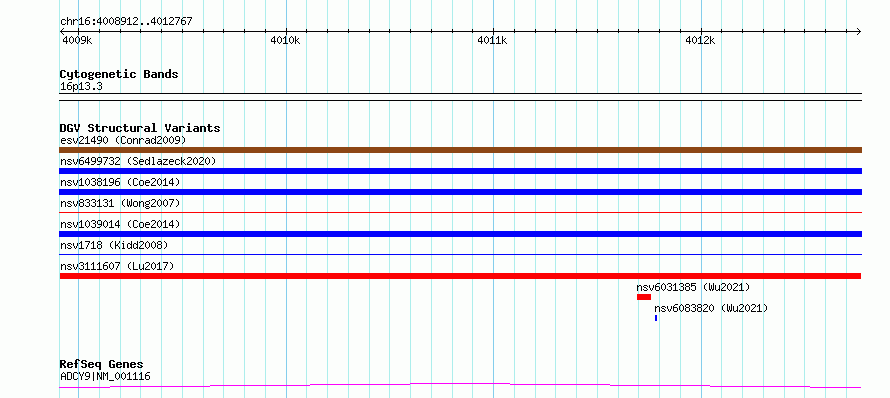Click the ruler's right arrowhead

click(x=858, y=31)
